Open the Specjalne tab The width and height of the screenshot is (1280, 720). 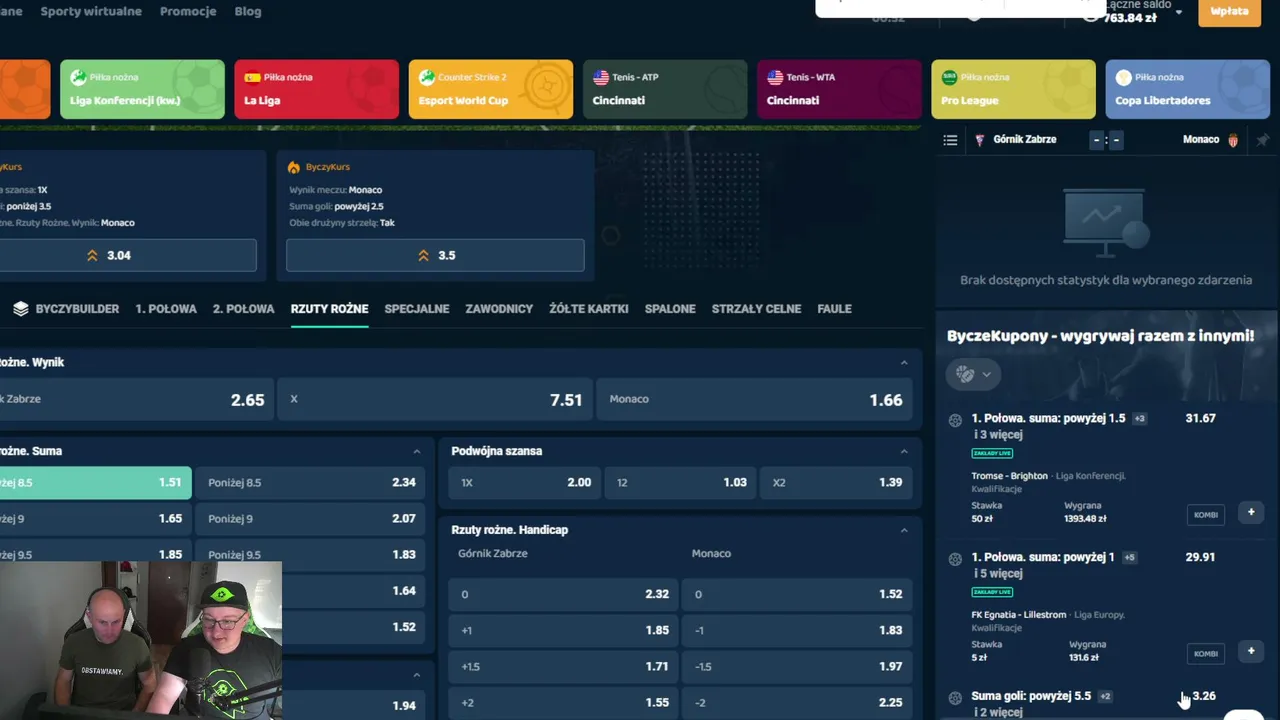(417, 309)
